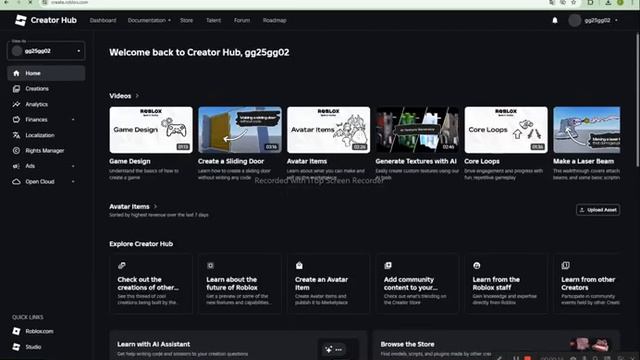Open the Store nav item
The height and width of the screenshot is (360, 640).
pos(187,20)
